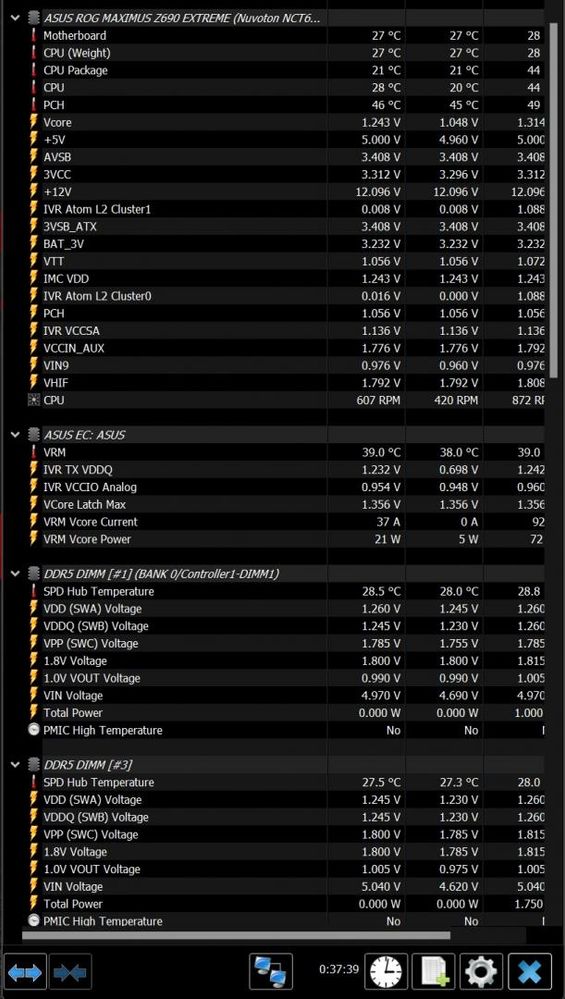565x999 pixels.
Task: Start logging with the sheet plus icon
Action: (434, 972)
